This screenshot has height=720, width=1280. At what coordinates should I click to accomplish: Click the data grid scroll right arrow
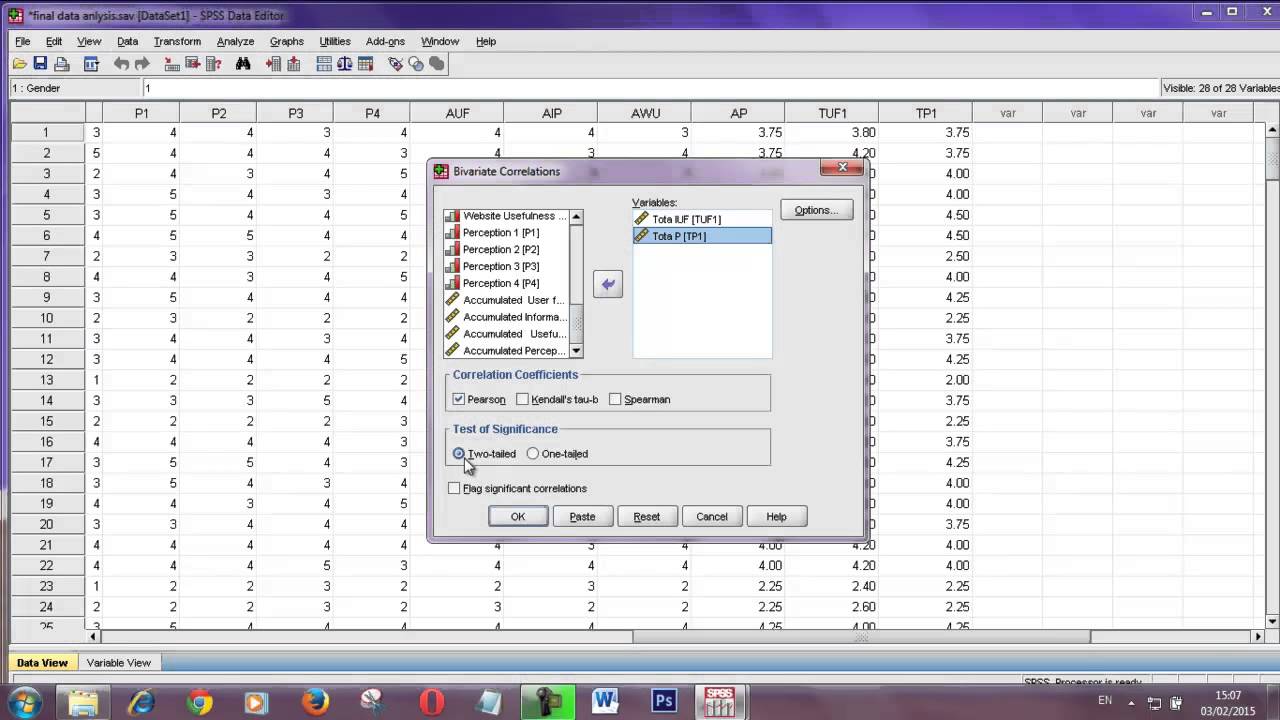[1259, 636]
